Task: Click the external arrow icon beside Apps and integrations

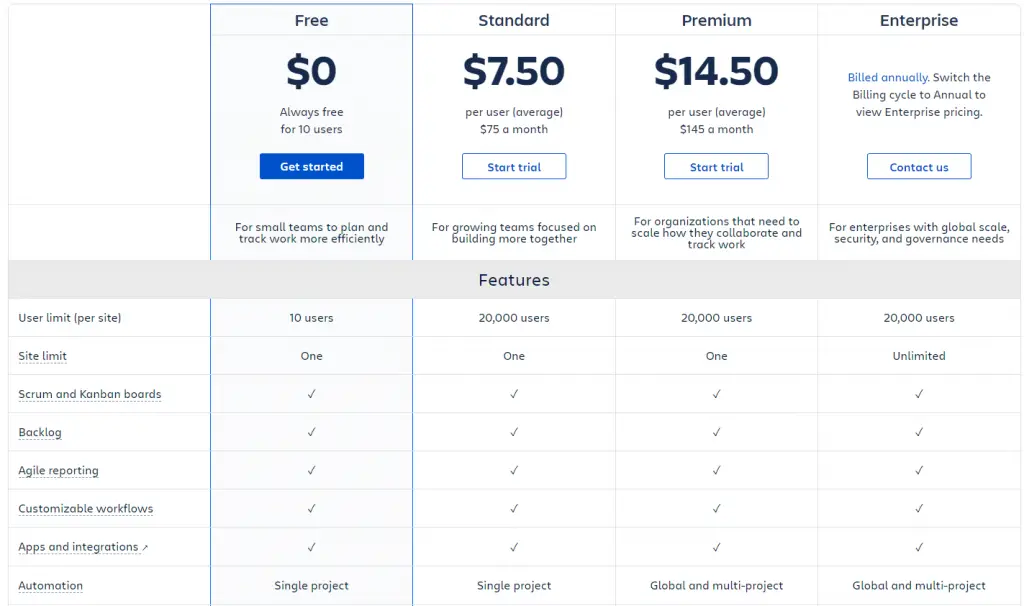Action: click(145, 548)
